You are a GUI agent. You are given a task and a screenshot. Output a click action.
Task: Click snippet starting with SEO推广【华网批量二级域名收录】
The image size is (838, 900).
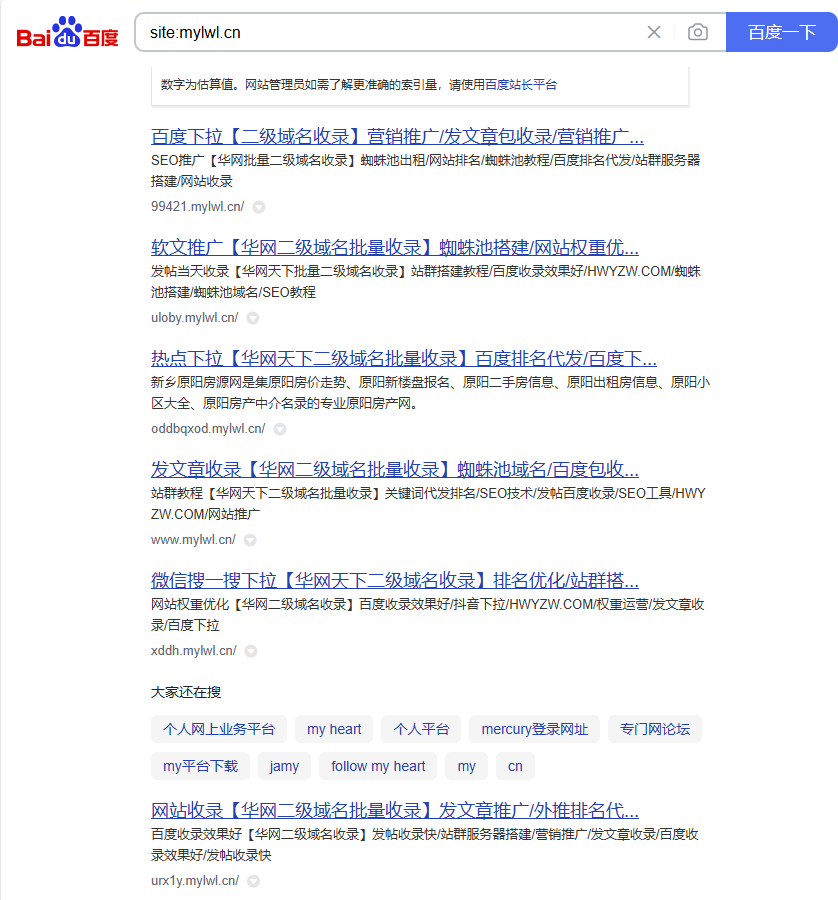click(x=425, y=170)
